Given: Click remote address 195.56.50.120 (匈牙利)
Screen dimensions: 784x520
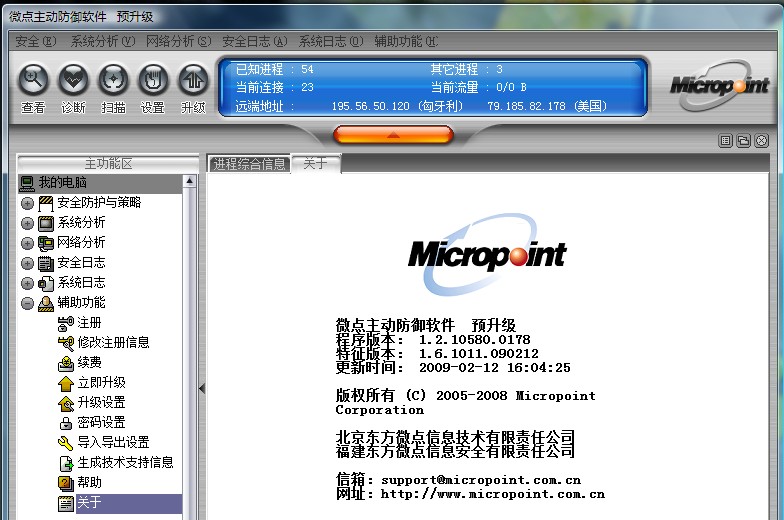Looking at the screenshot, I should coord(398,106).
